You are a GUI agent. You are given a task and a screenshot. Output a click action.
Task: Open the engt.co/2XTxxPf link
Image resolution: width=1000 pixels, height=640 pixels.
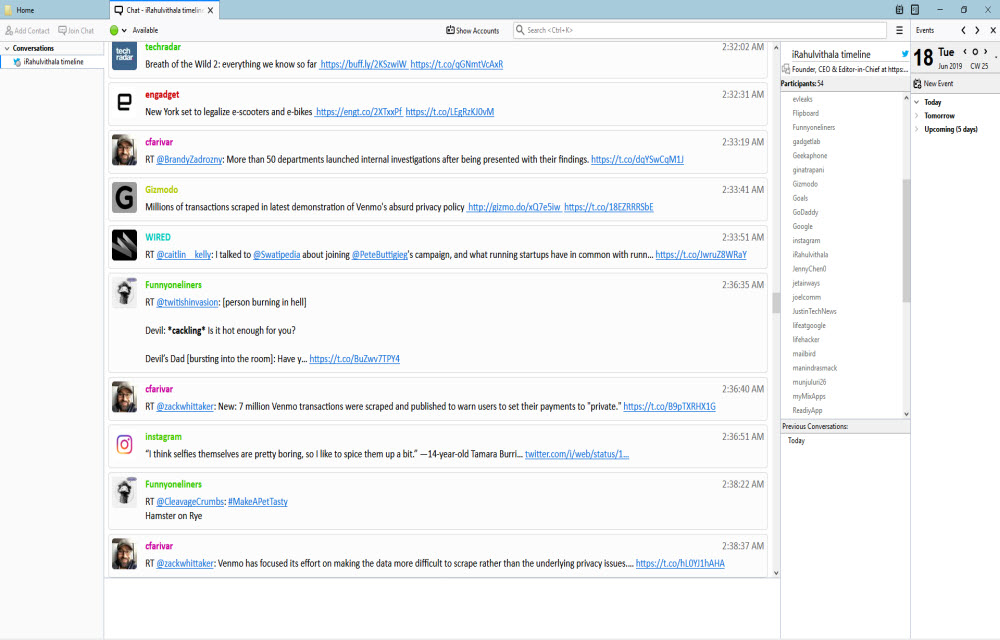(x=359, y=112)
